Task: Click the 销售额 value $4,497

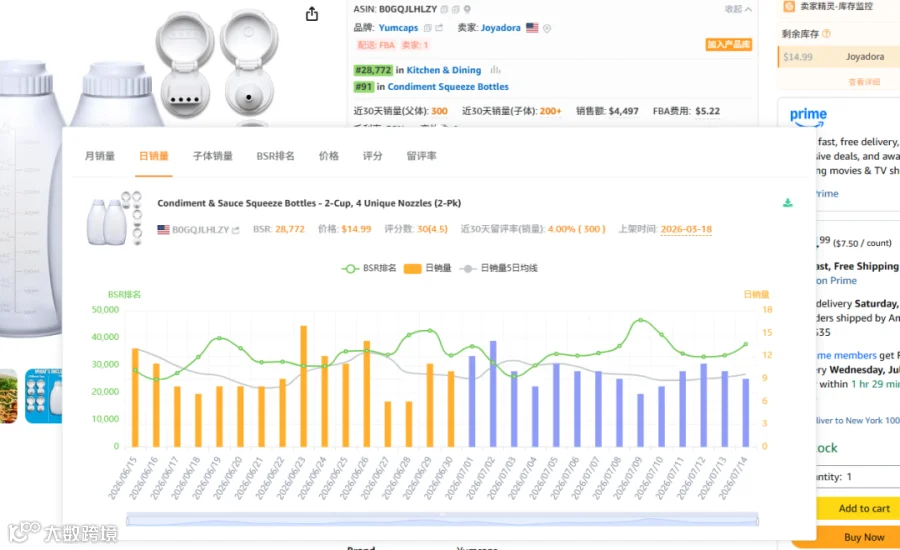Action: (x=623, y=111)
